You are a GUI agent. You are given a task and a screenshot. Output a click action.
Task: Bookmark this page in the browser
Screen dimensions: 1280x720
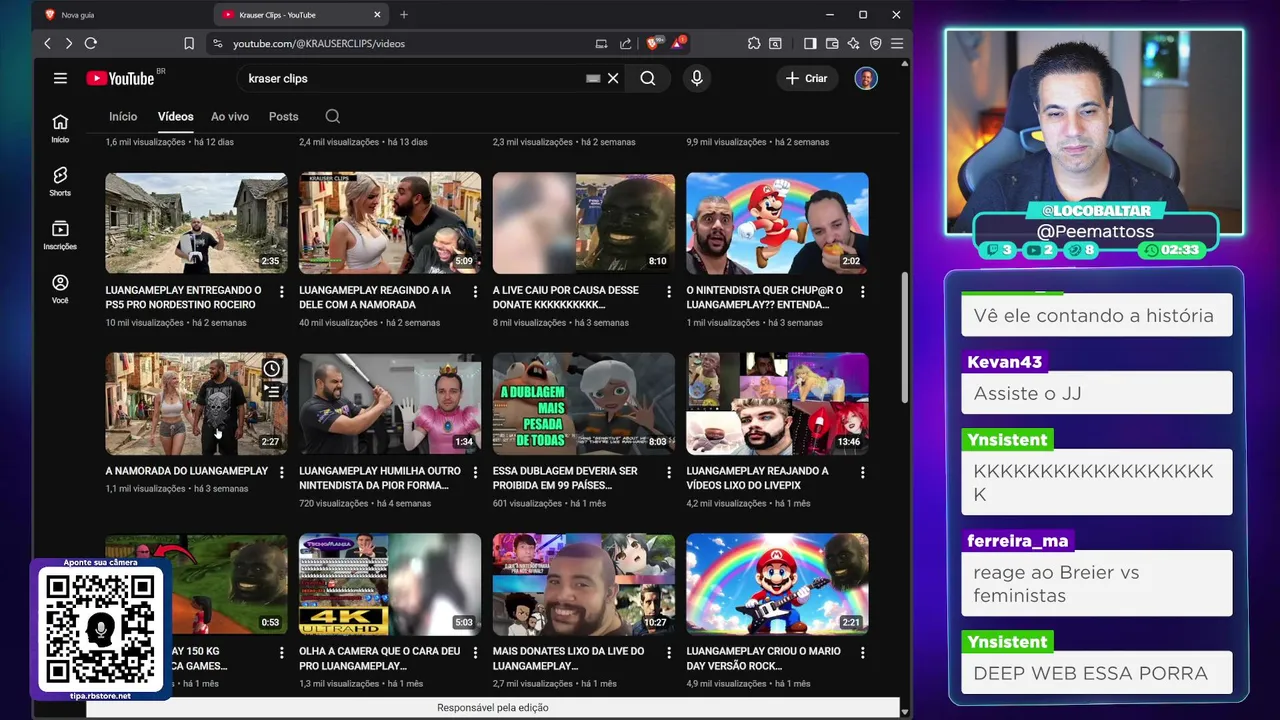[x=189, y=43]
